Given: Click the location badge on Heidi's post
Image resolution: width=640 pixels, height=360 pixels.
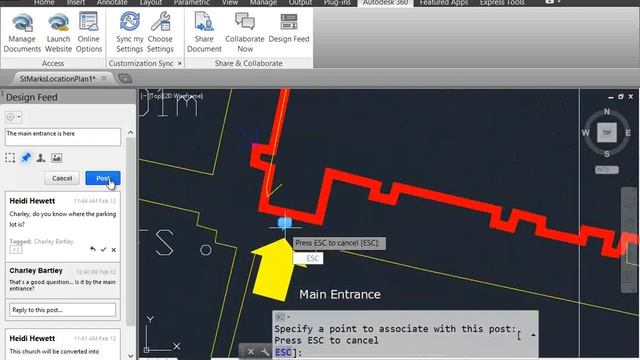Looking at the screenshot, I should 16,250.
